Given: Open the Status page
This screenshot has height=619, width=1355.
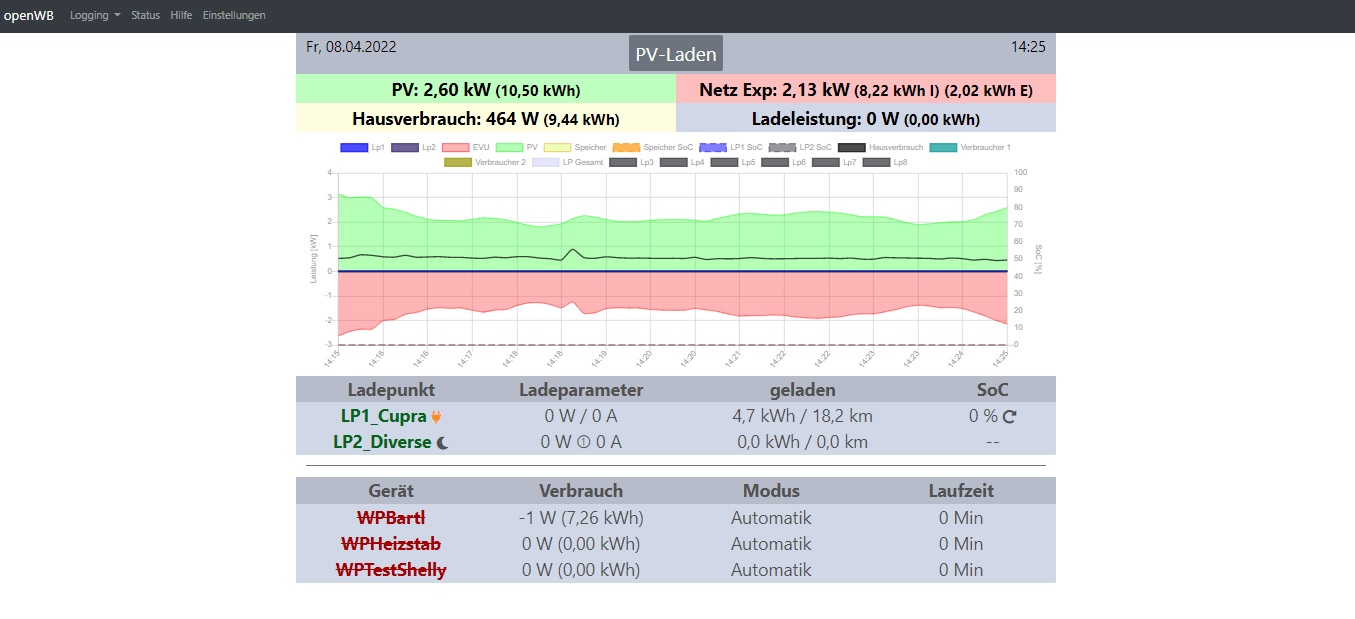Looking at the screenshot, I should (145, 15).
